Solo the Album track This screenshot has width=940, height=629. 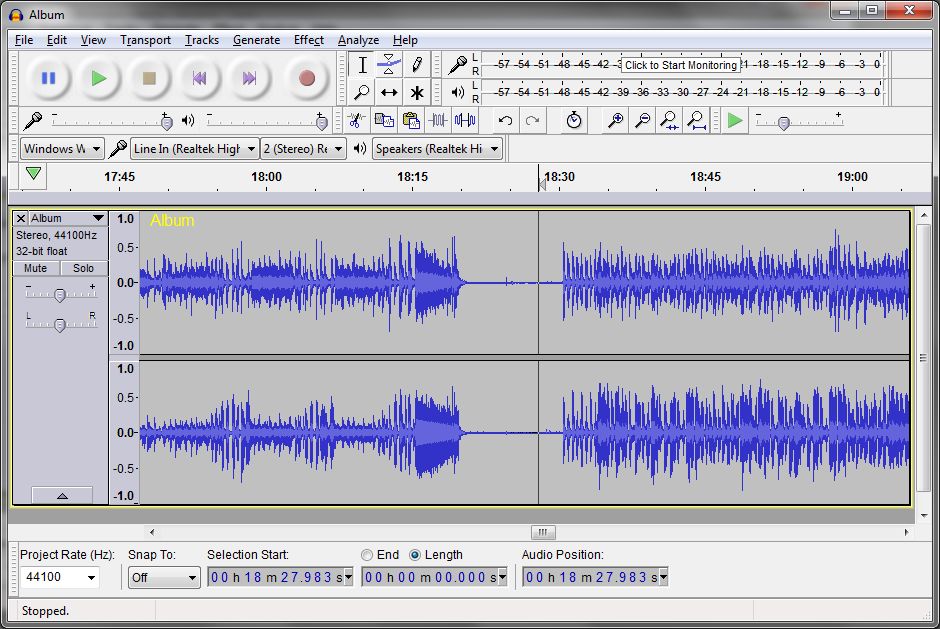tap(84, 268)
